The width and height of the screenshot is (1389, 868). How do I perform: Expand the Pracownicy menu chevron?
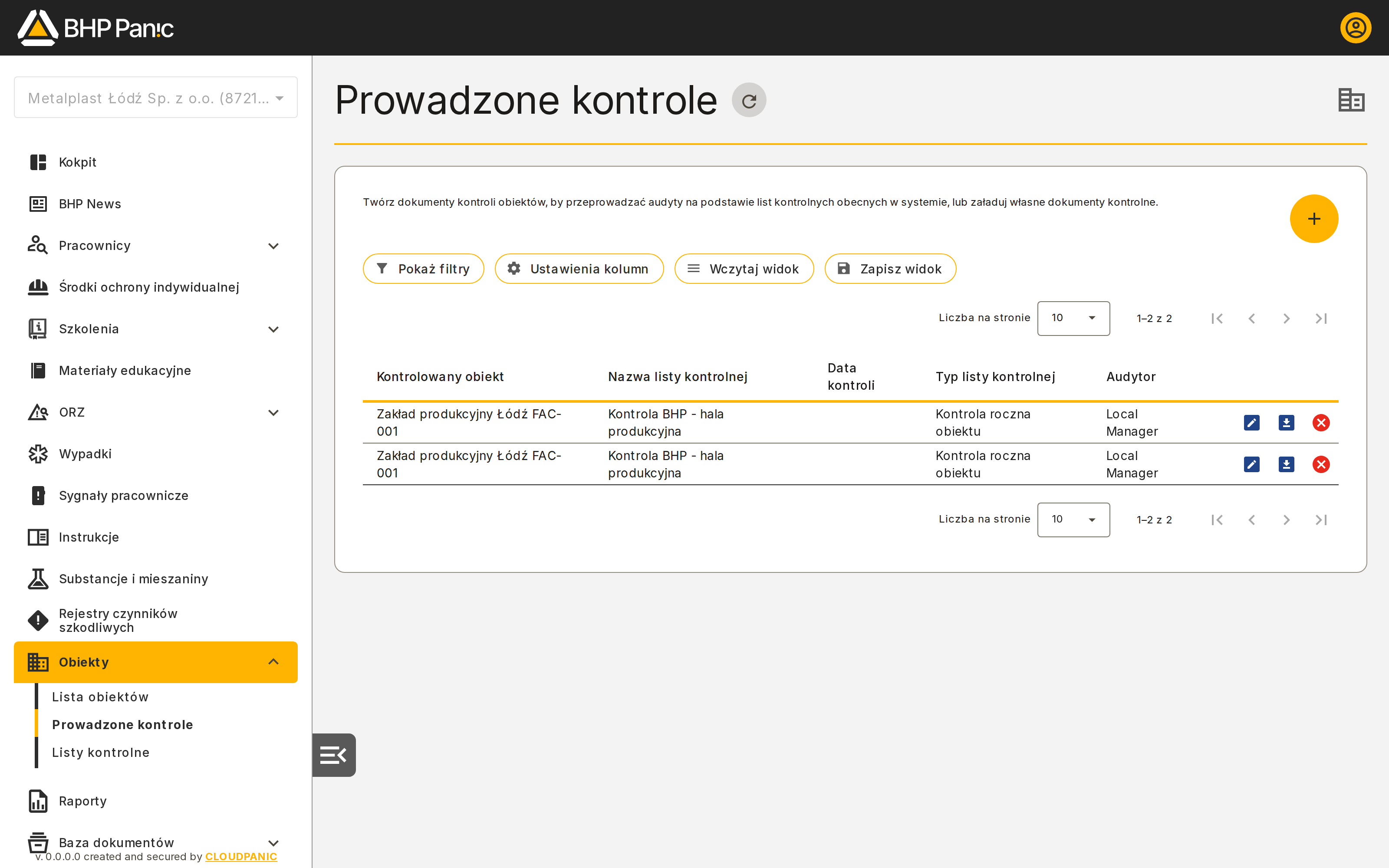pyautogui.click(x=273, y=246)
